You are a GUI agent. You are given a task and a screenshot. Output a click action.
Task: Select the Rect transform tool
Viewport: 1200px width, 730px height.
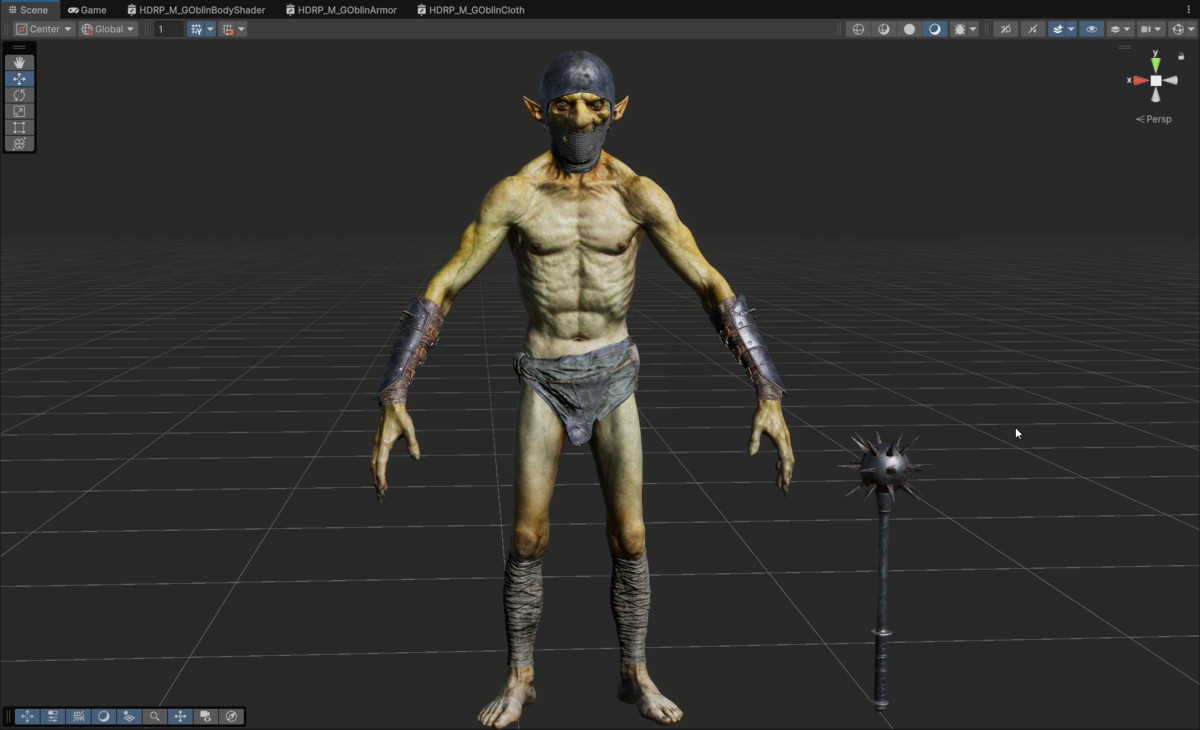coord(19,127)
